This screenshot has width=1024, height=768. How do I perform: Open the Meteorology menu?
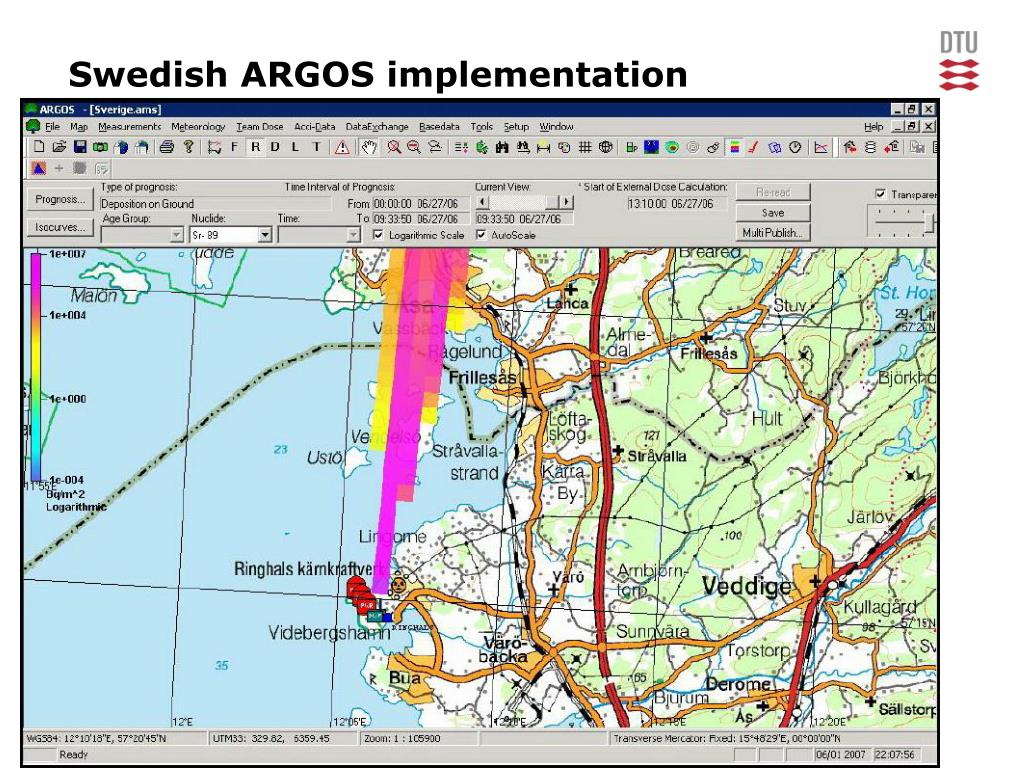198,127
